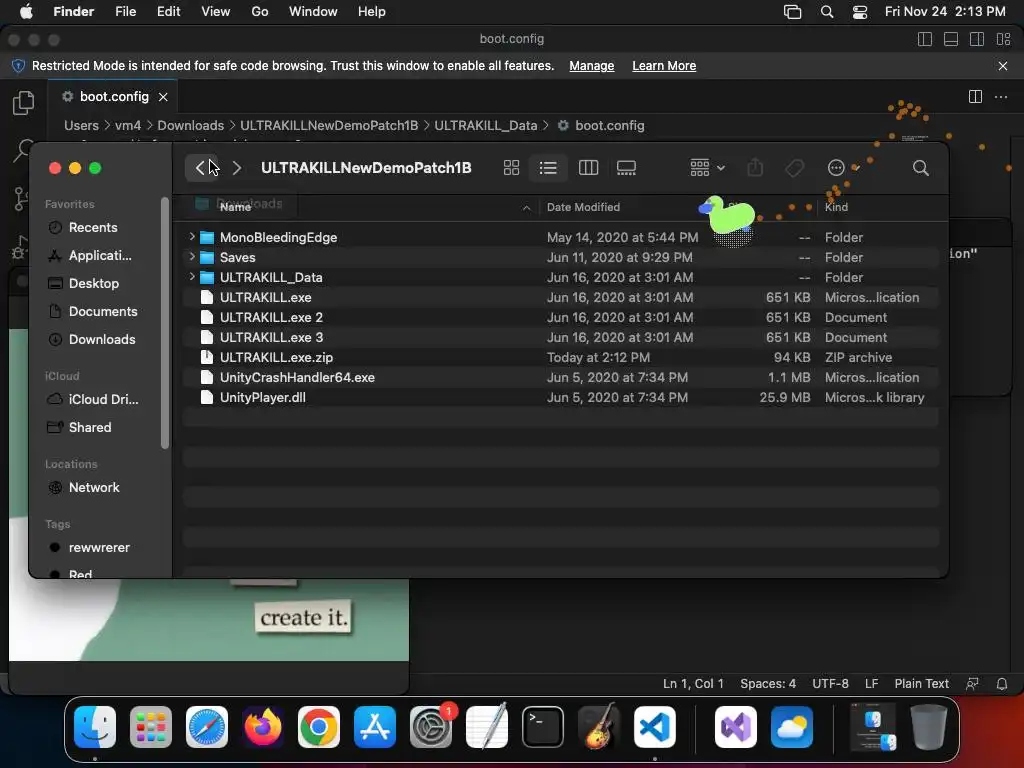Open the View menu
Image resolution: width=1024 pixels, height=768 pixels.
(216, 12)
